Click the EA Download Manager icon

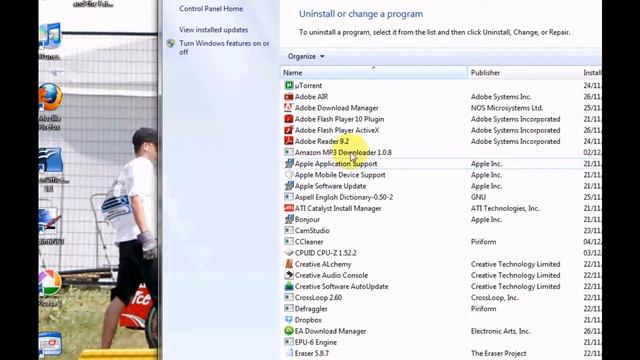coord(289,331)
